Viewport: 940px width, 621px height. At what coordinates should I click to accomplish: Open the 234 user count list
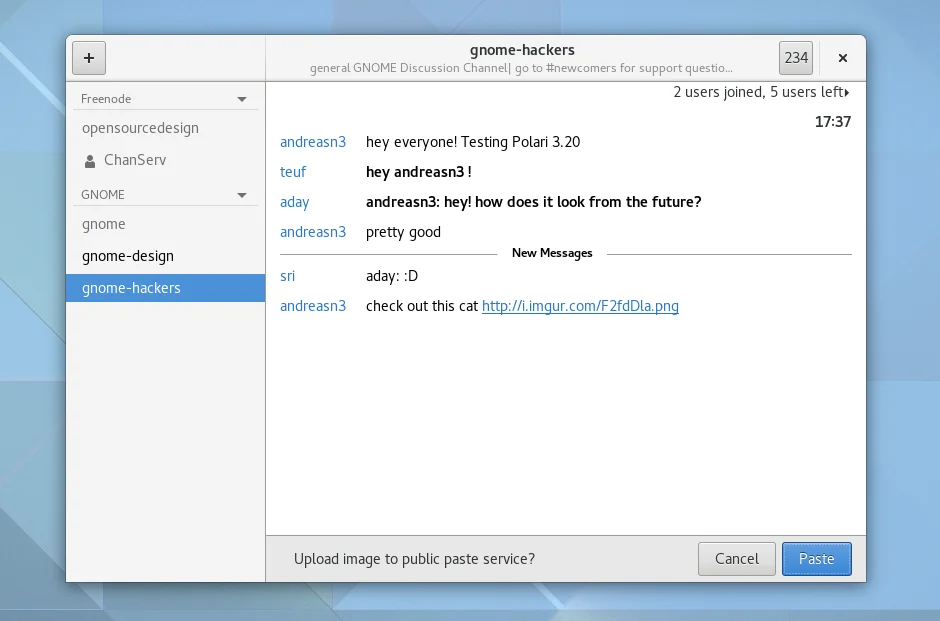click(796, 58)
